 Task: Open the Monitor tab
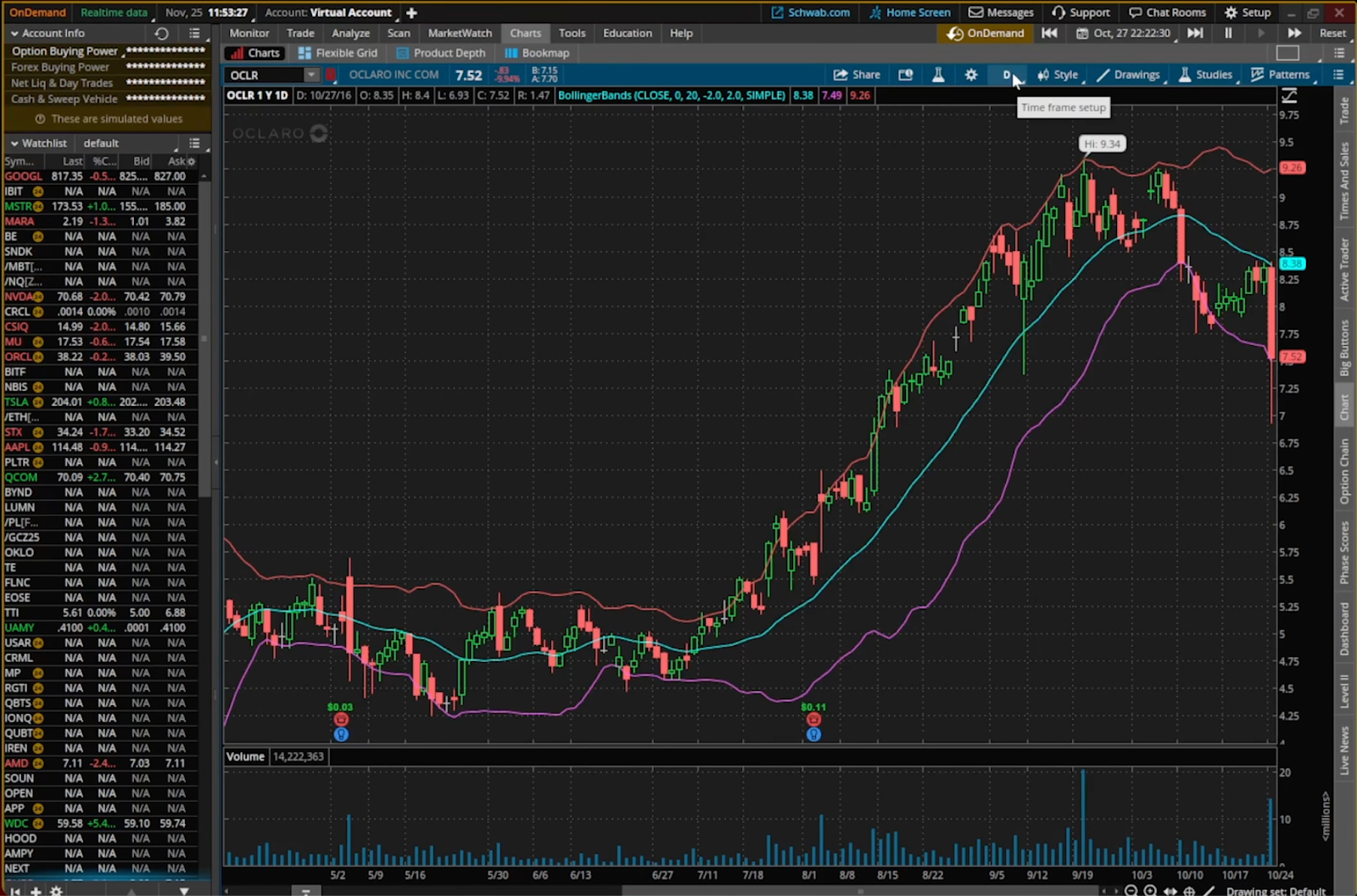click(x=249, y=33)
